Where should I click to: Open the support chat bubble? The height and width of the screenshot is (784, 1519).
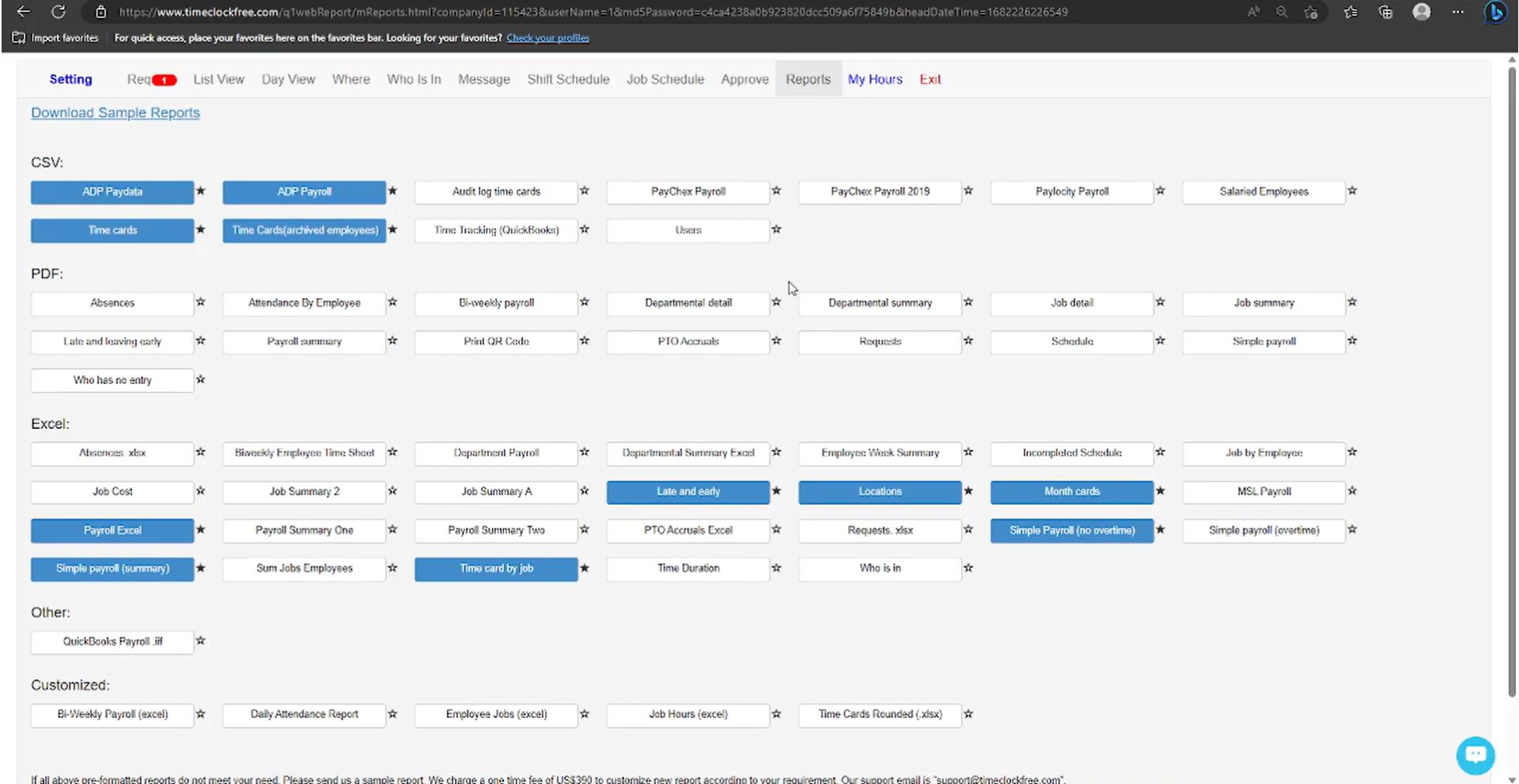pos(1475,756)
